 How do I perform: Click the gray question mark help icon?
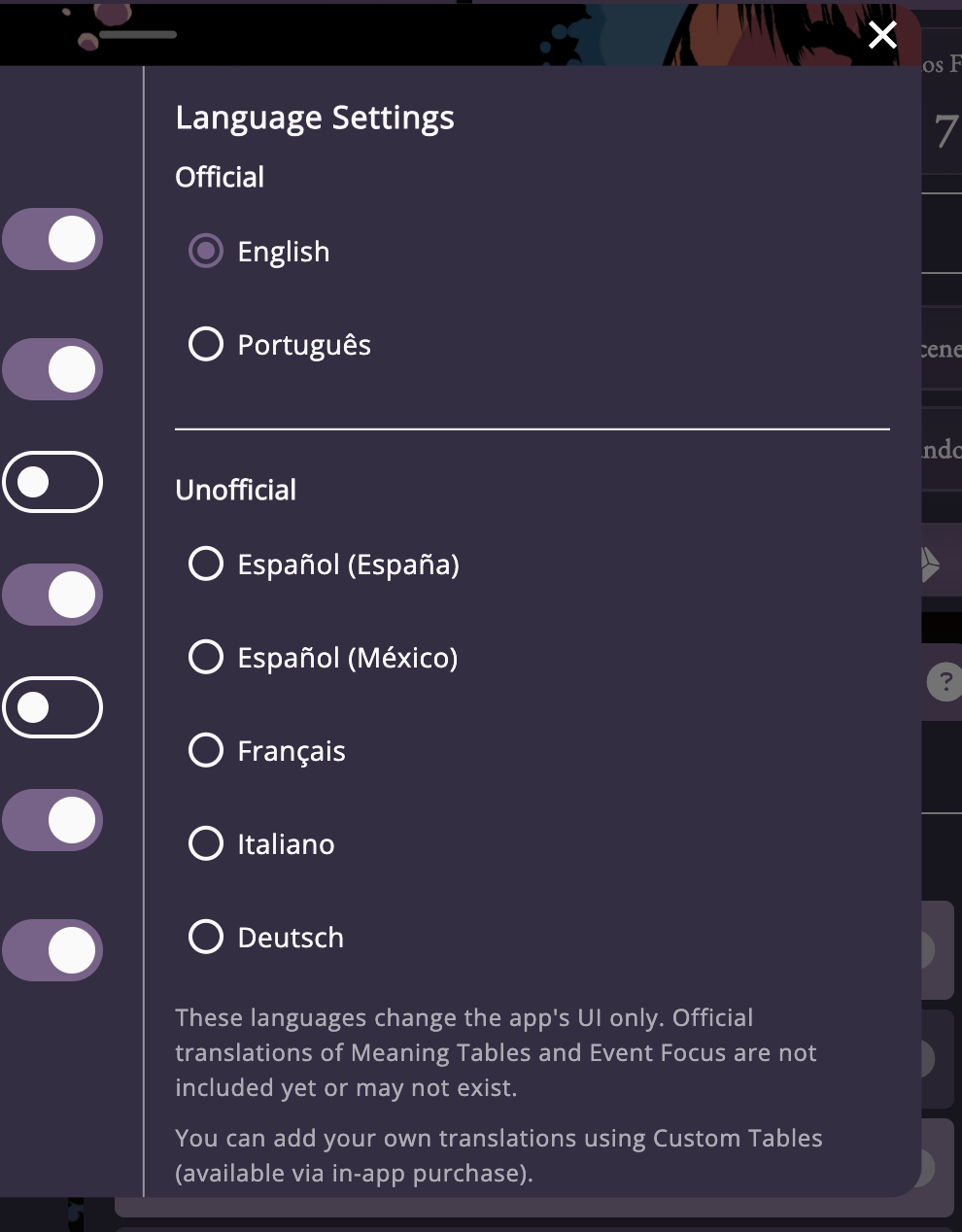pyautogui.click(x=944, y=681)
